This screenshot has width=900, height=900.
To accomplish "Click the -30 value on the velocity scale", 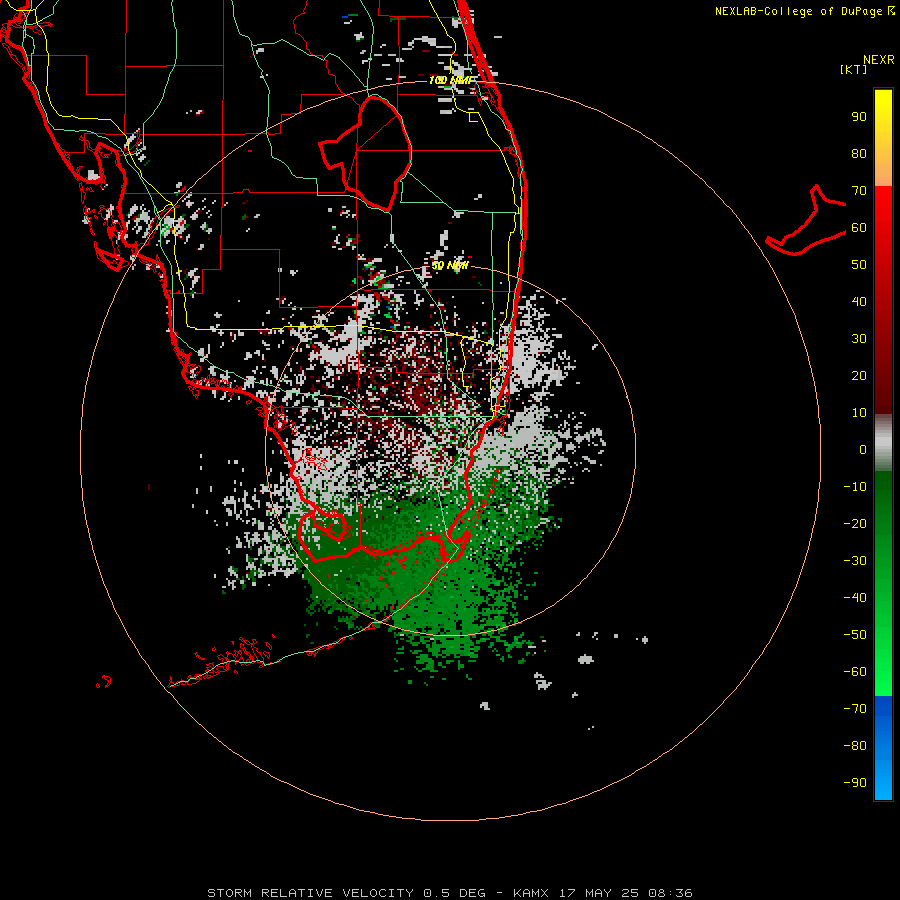I will pyautogui.click(x=855, y=561).
